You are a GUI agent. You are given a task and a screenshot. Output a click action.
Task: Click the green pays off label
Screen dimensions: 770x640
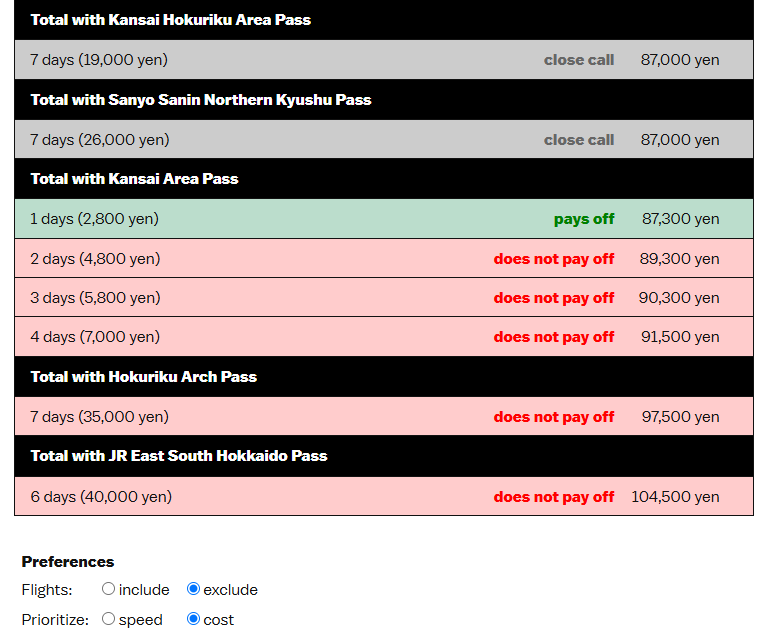tap(584, 219)
